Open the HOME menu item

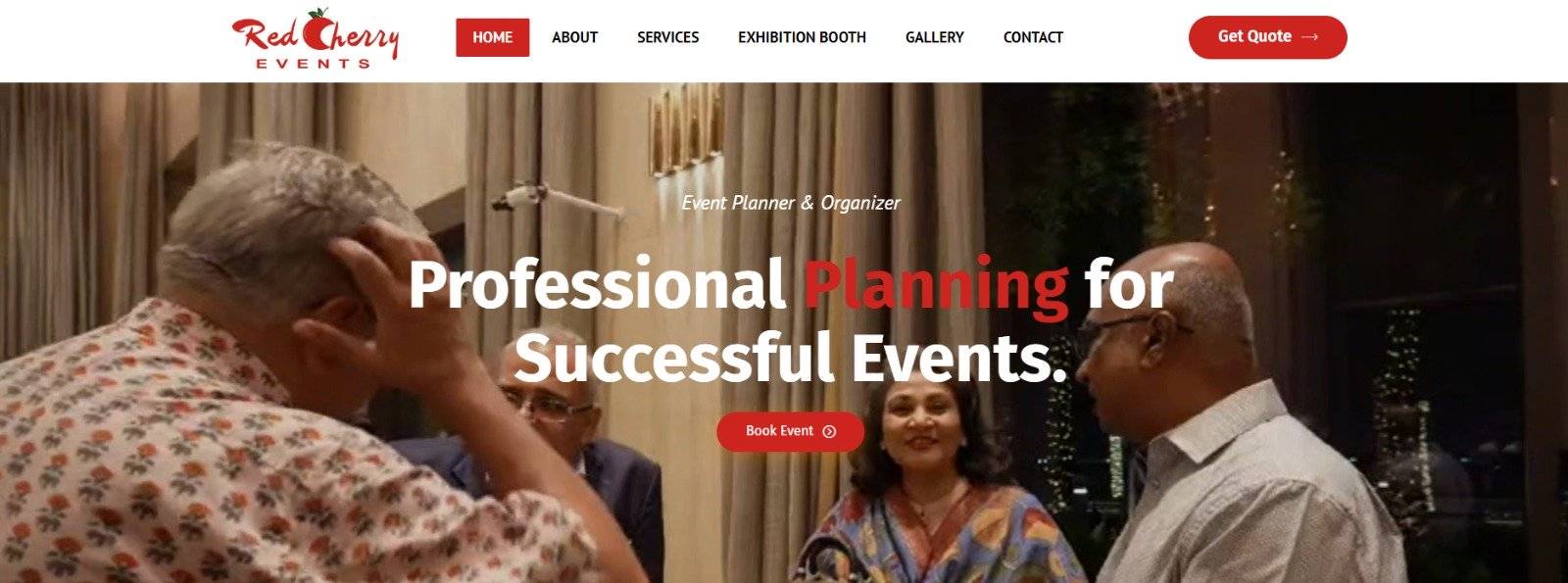point(492,37)
